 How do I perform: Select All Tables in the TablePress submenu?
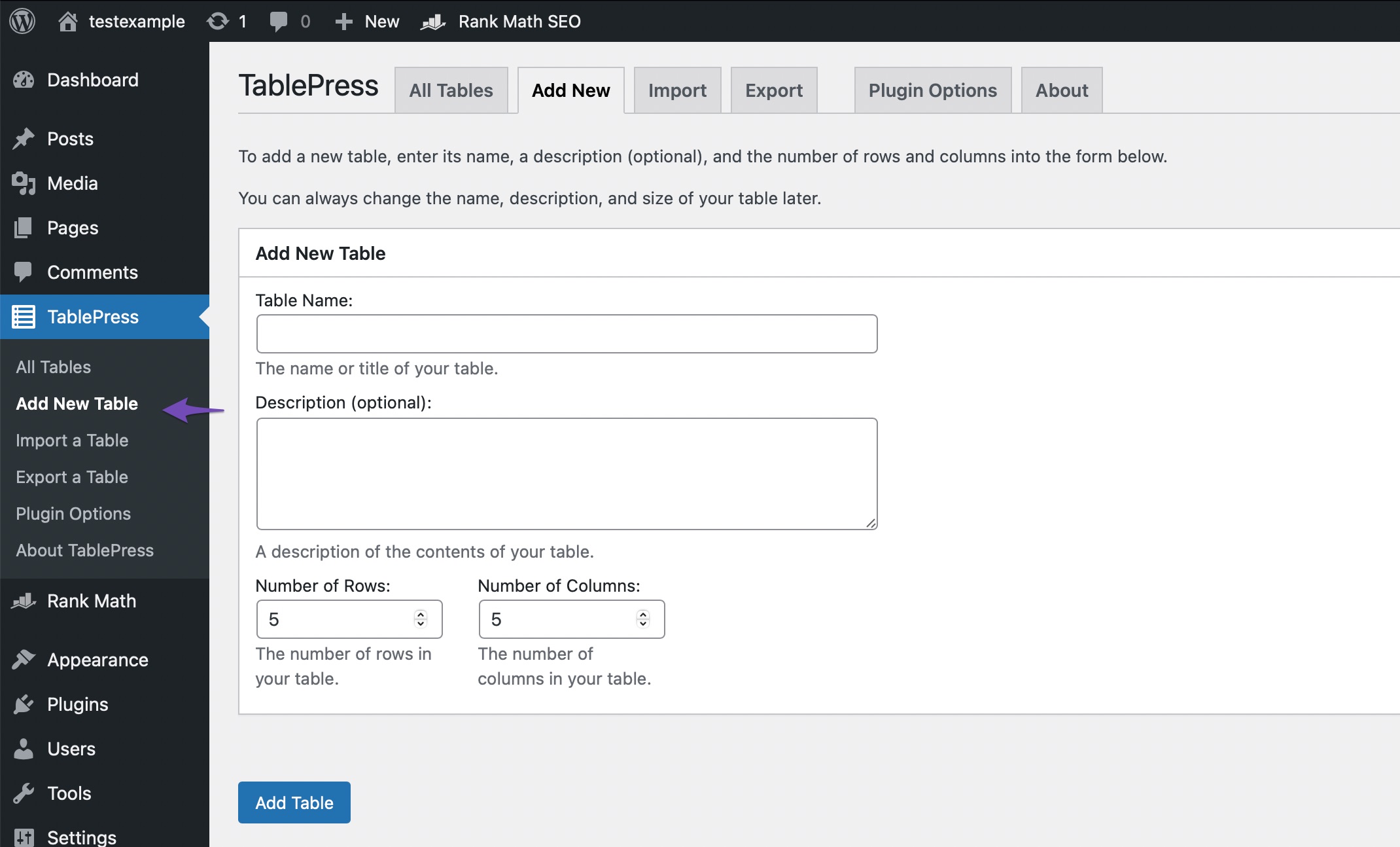pos(54,367)
